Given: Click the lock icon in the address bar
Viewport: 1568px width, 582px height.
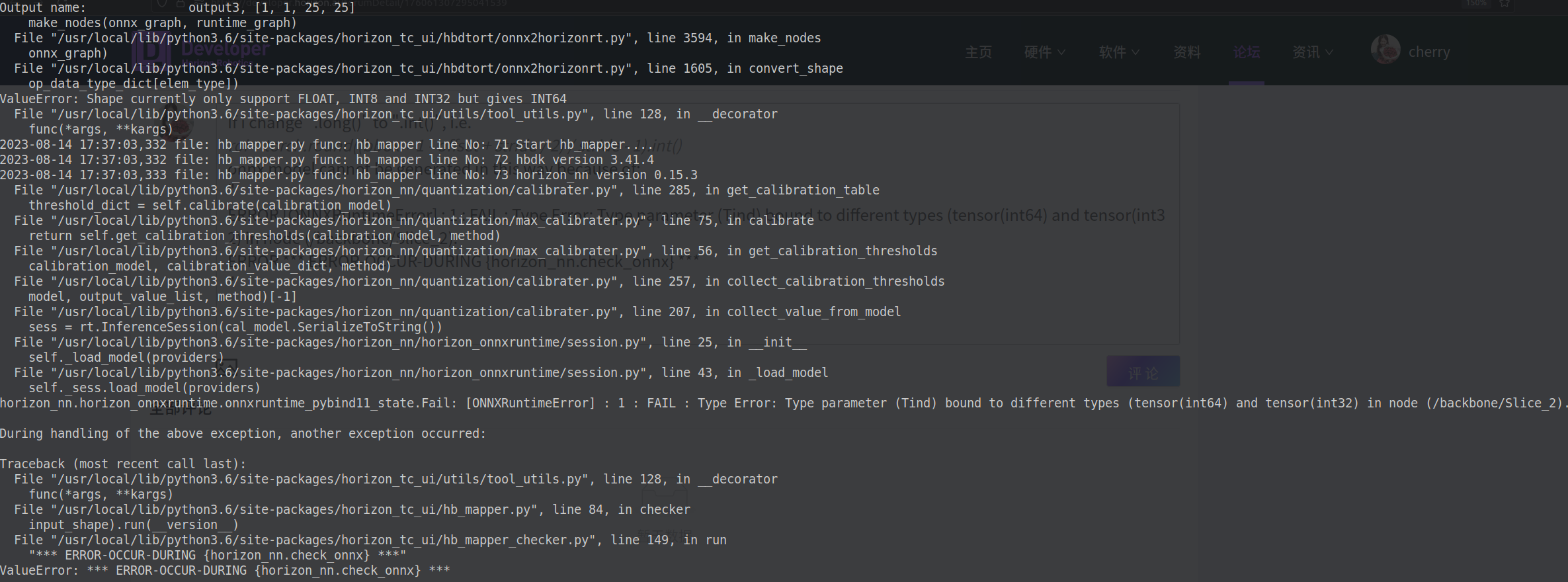Looking at the screenshot, I should [x=180, y=4].
